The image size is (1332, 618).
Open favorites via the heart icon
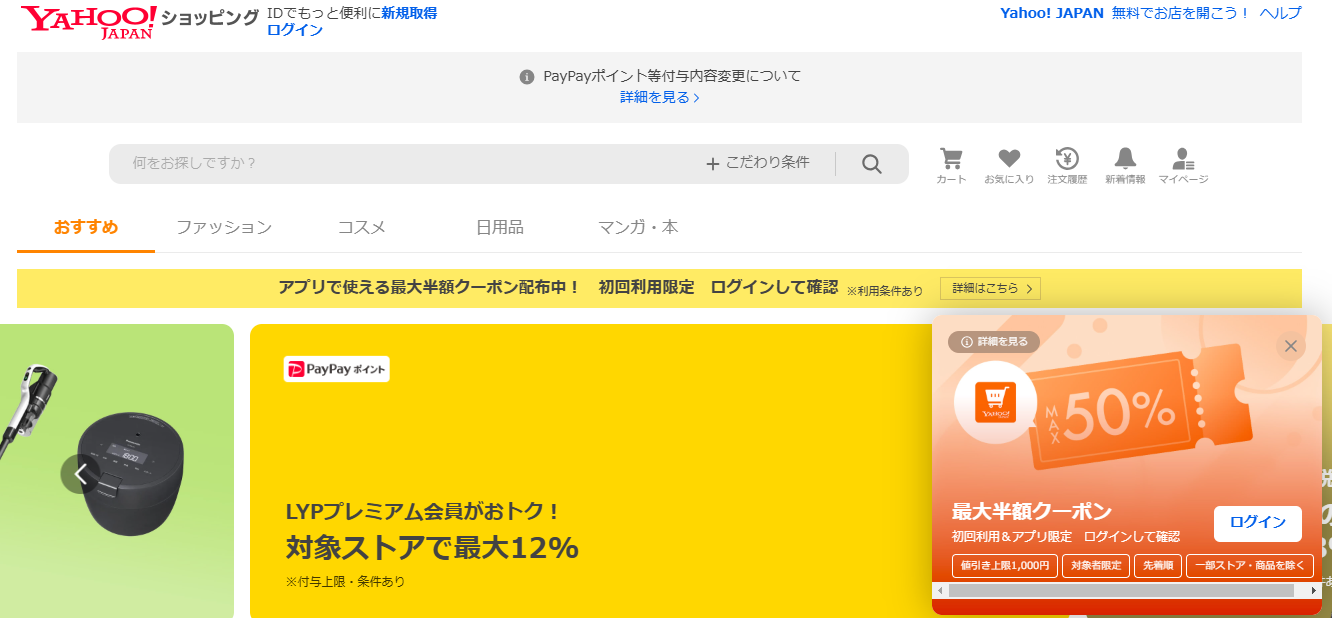click(x=1009, y=164)
